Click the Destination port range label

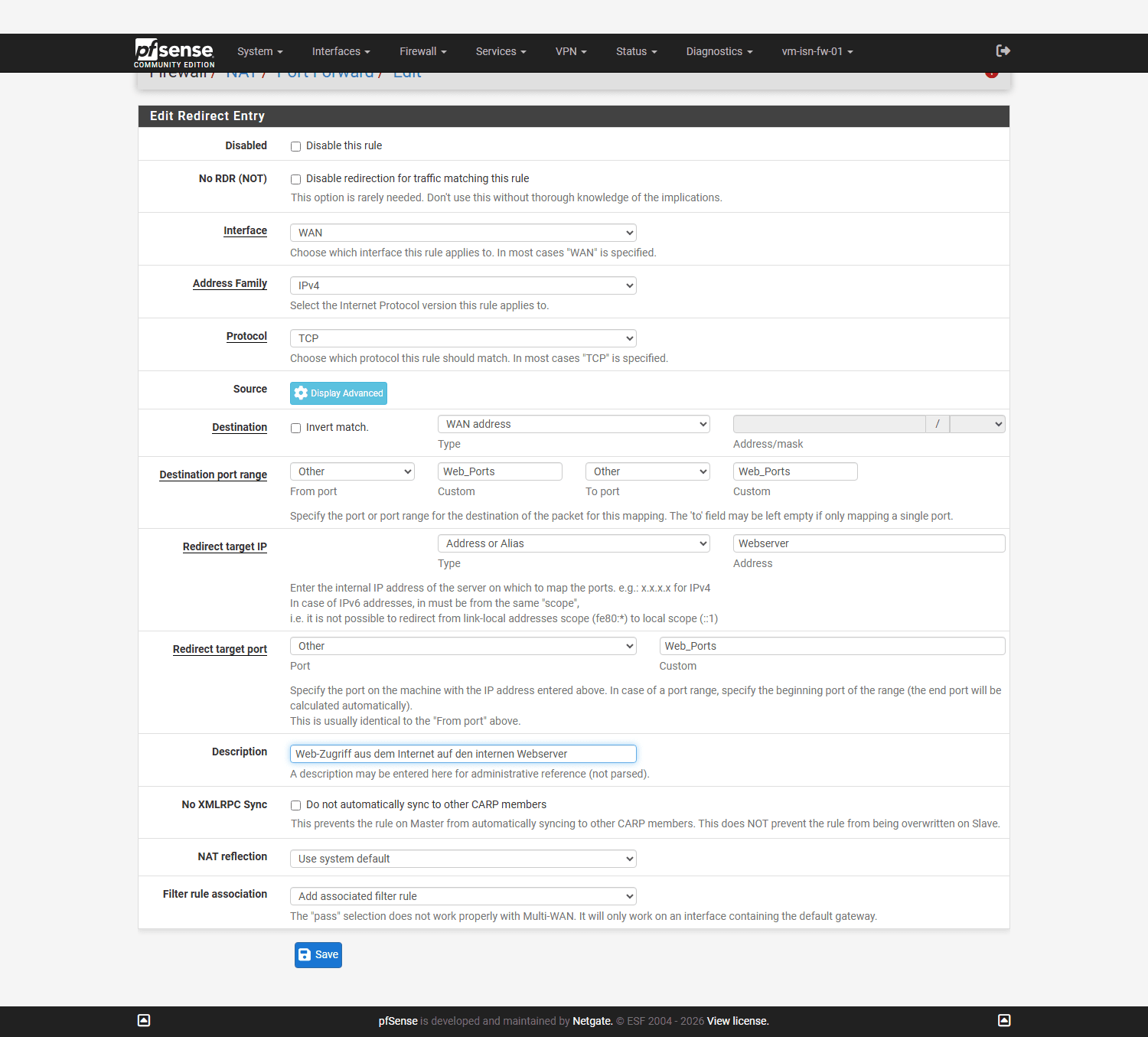pos(214,474)
